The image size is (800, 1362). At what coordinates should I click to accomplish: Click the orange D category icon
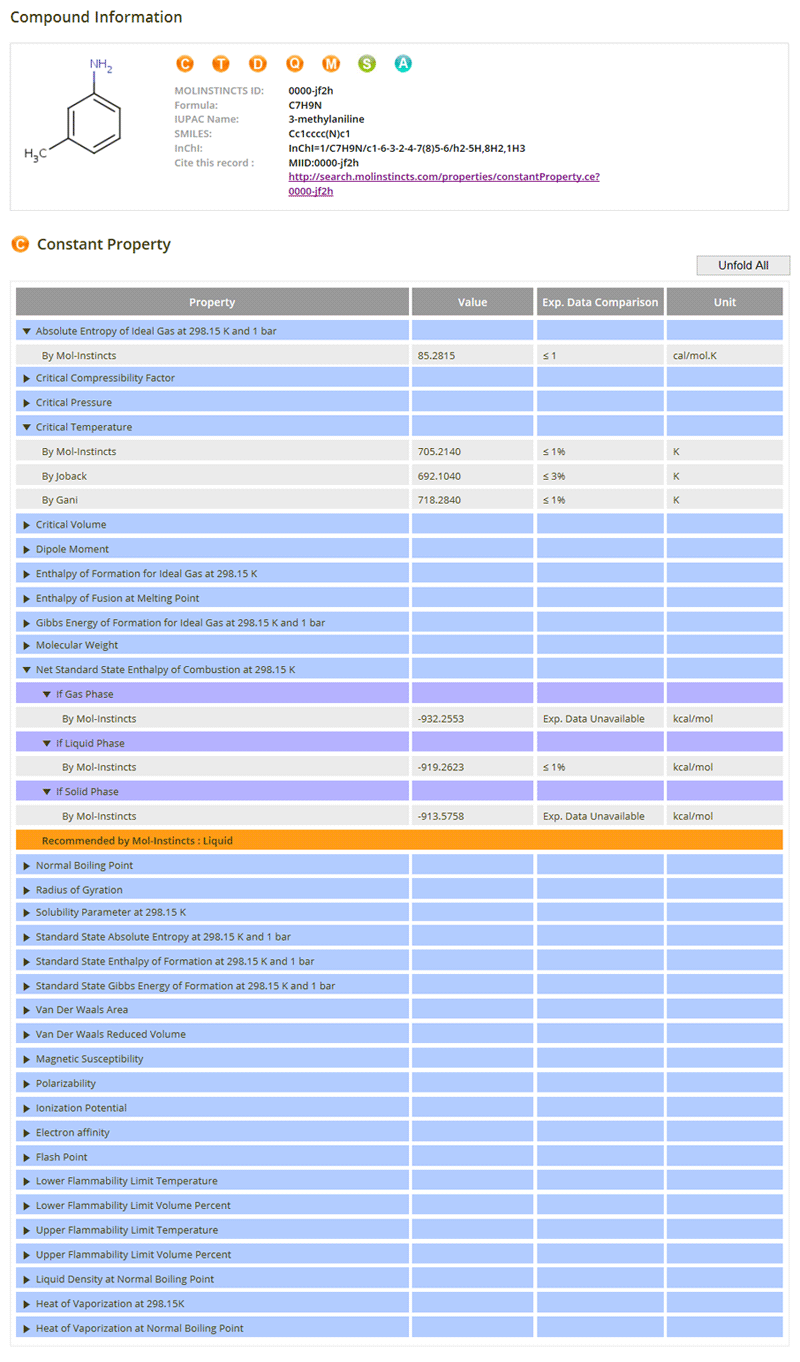point(258,64)
